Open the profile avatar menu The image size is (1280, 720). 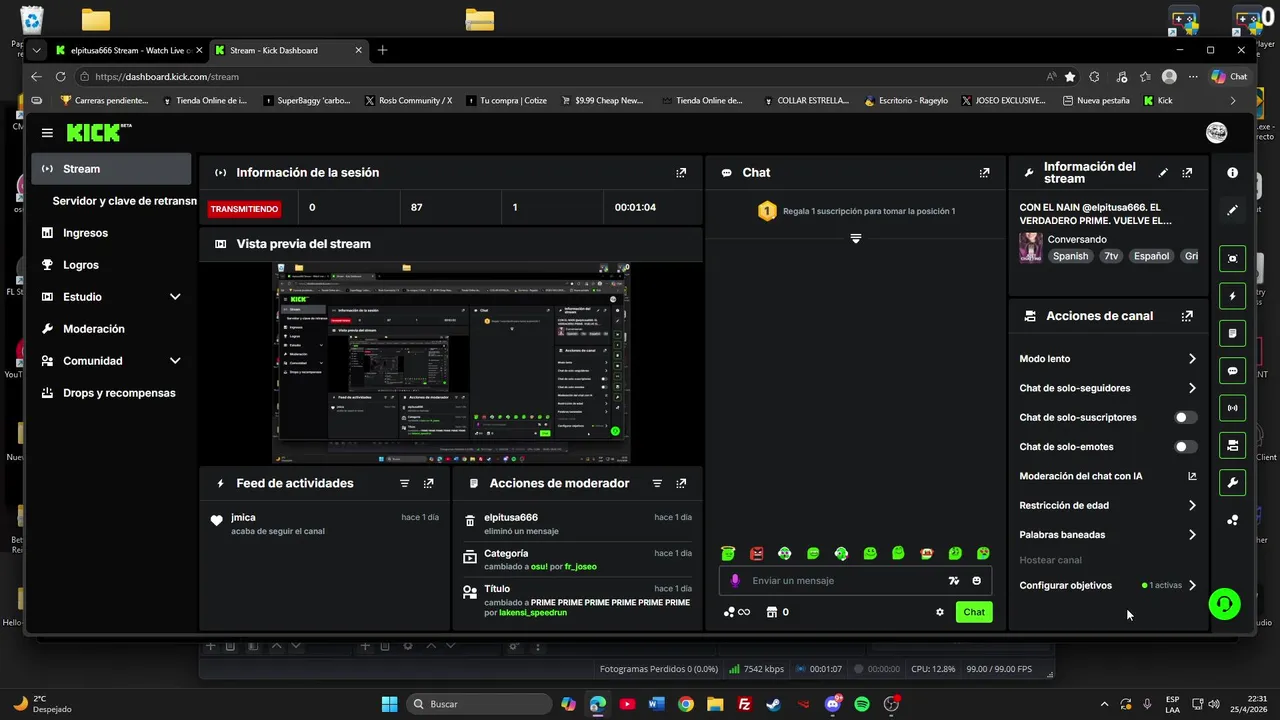click(x=1217, y=132)
